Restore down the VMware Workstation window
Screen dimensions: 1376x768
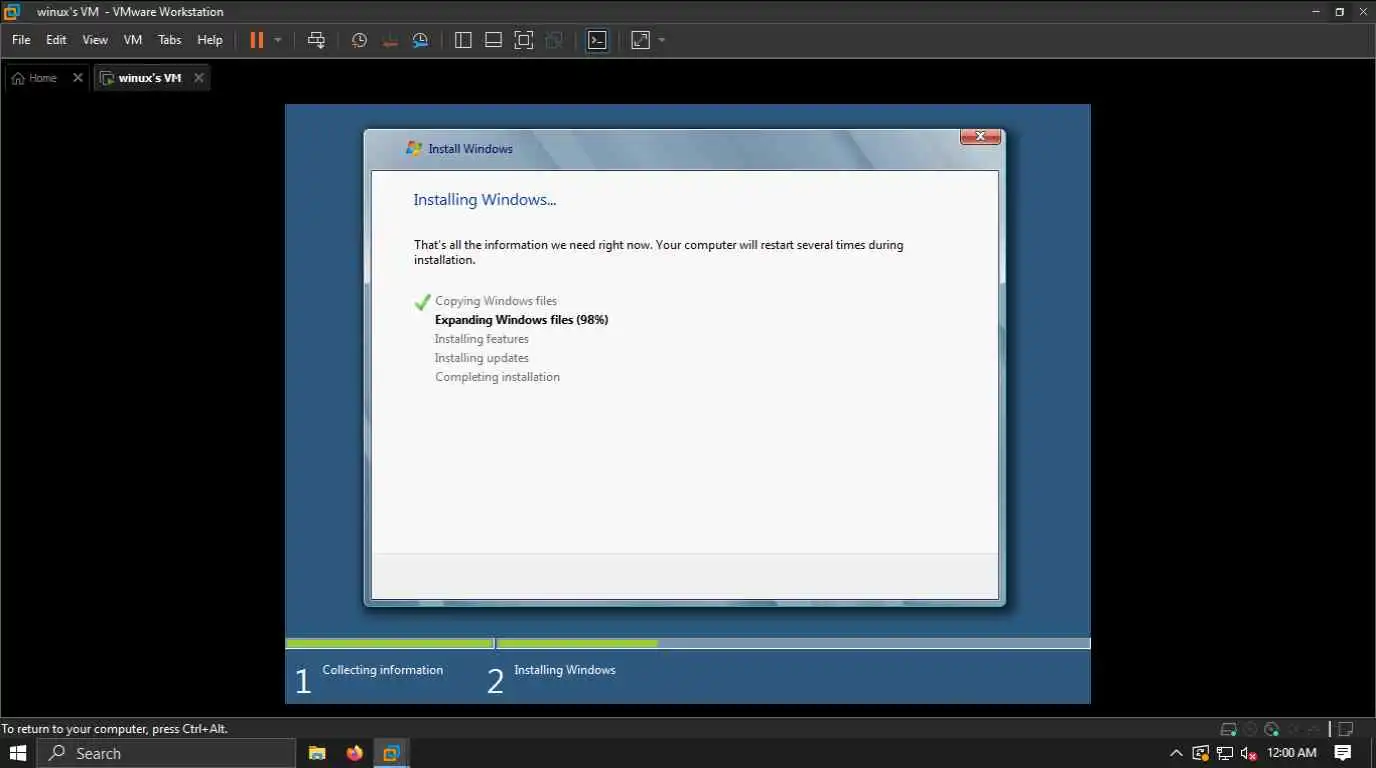click(x=1340, y=12)
